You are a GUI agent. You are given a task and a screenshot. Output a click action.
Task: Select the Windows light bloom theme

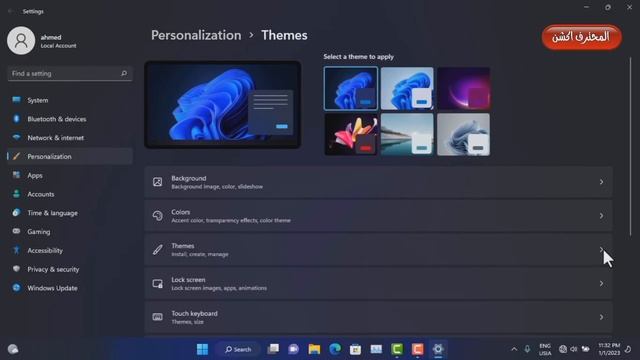pyautogui.click(x=407, y=89)
